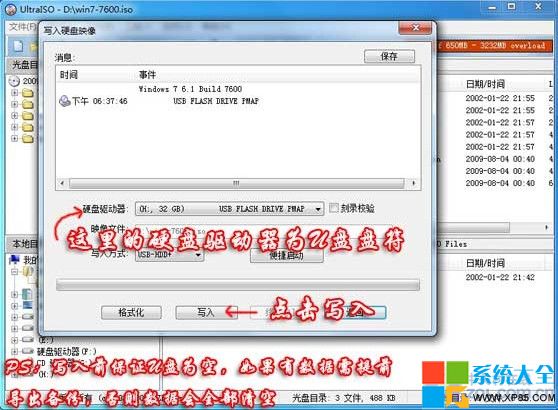Click the 格式化 button
Image resolution: width=558 pixels, height=410 pixels.
(131, 312)
